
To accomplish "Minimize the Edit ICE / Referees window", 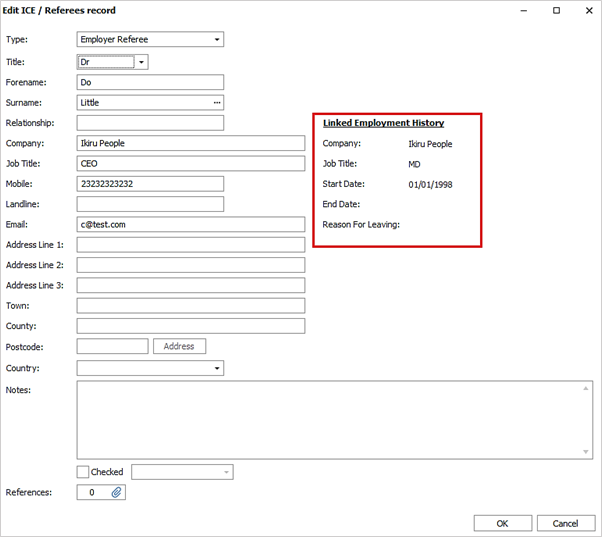I will tap(523, 10).
